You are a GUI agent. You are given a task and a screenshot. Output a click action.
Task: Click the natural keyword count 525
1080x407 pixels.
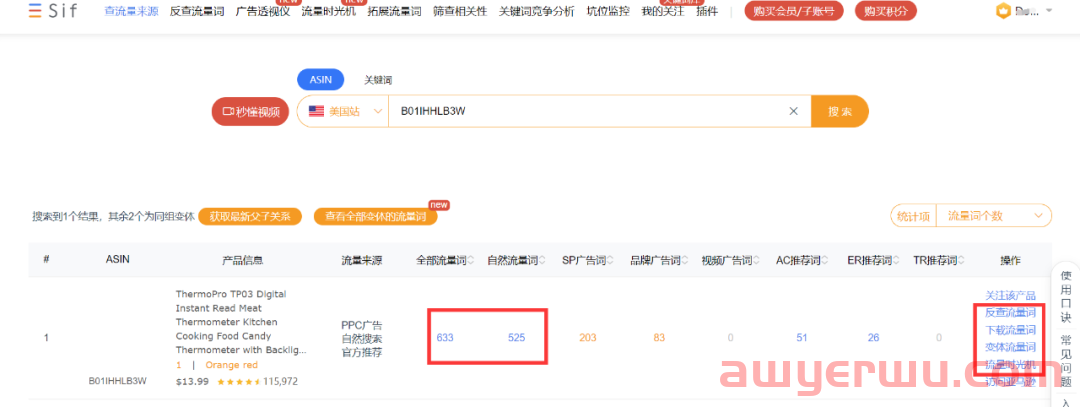click(517, 337)
